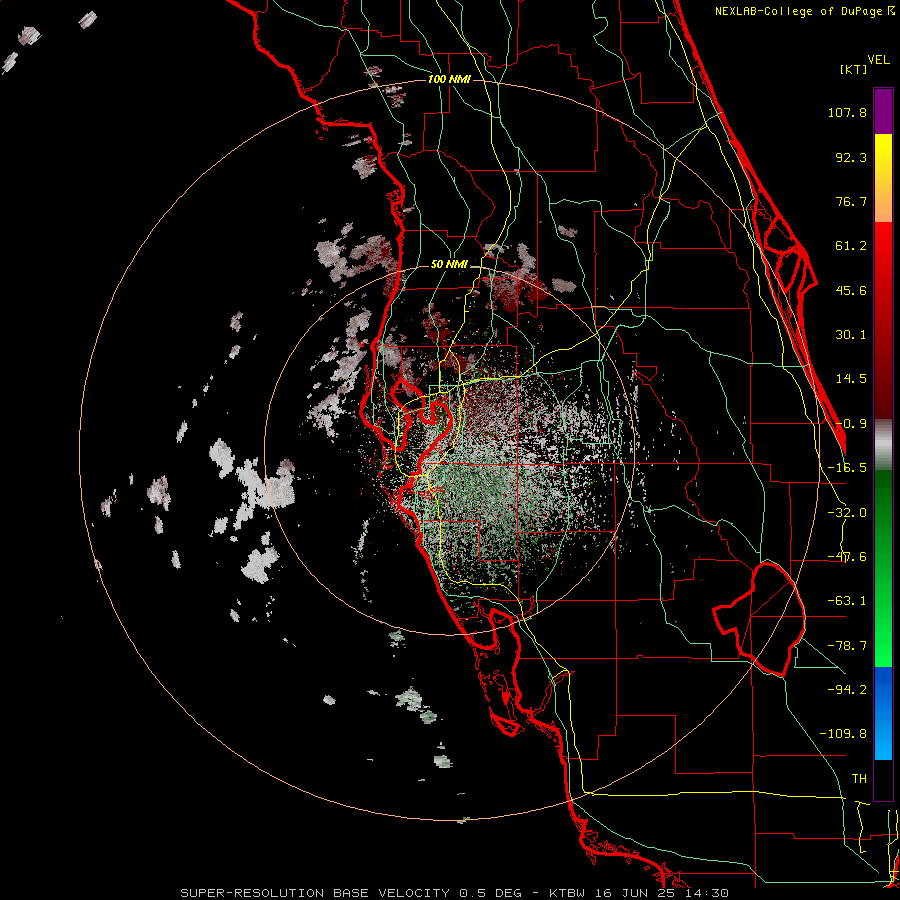Select the 45.6 velocity scale value
The image size is (900, 900).
click(851, 290)
